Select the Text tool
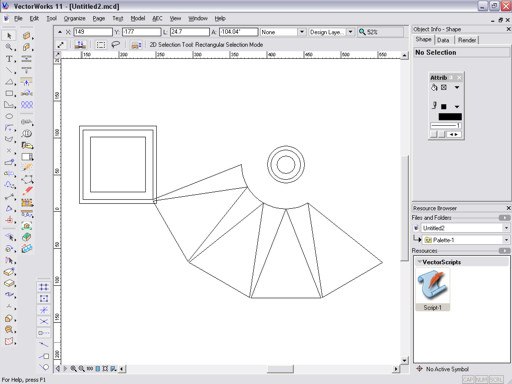 coord(9,59)
